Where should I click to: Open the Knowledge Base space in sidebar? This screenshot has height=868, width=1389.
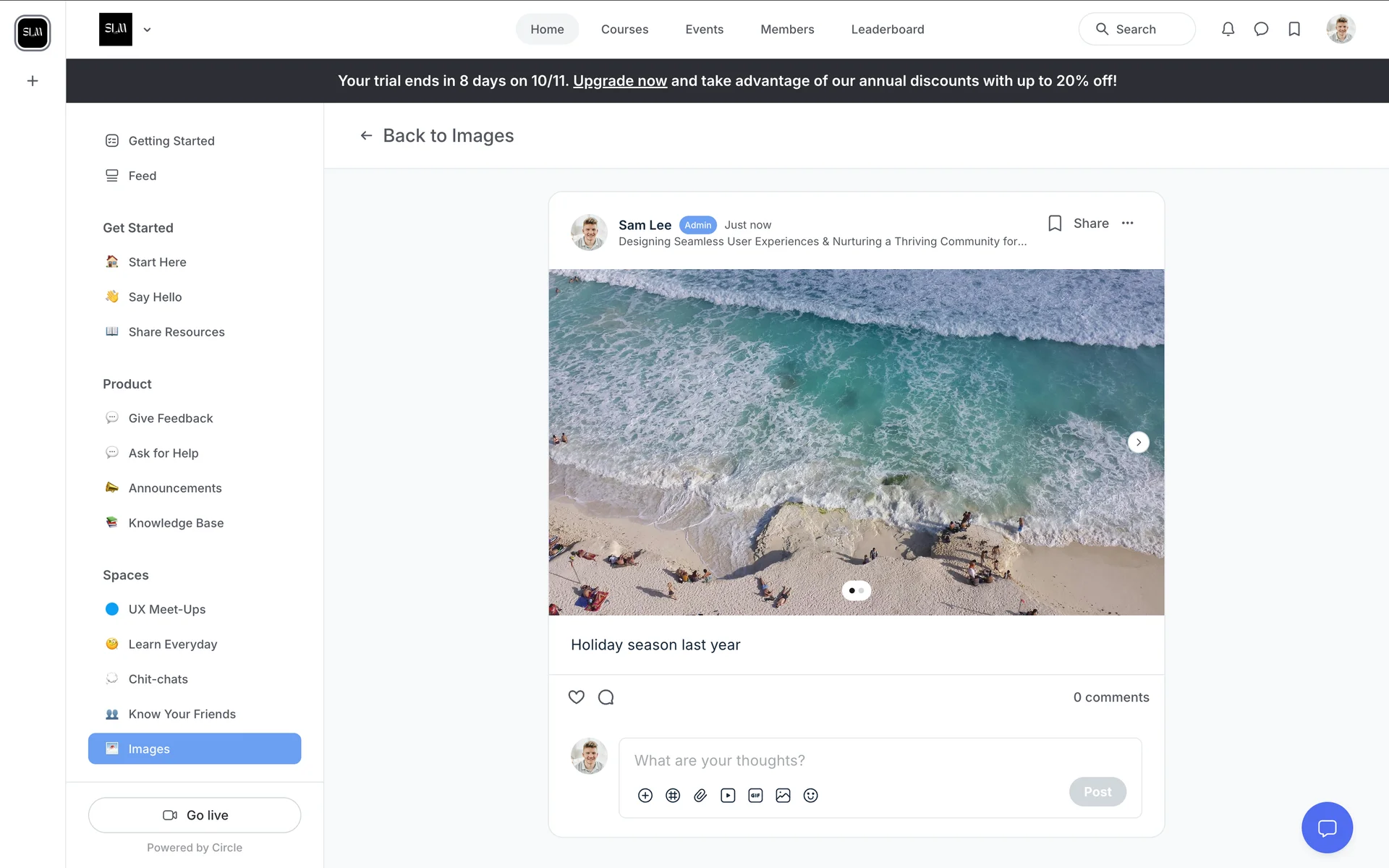(176, 523)
